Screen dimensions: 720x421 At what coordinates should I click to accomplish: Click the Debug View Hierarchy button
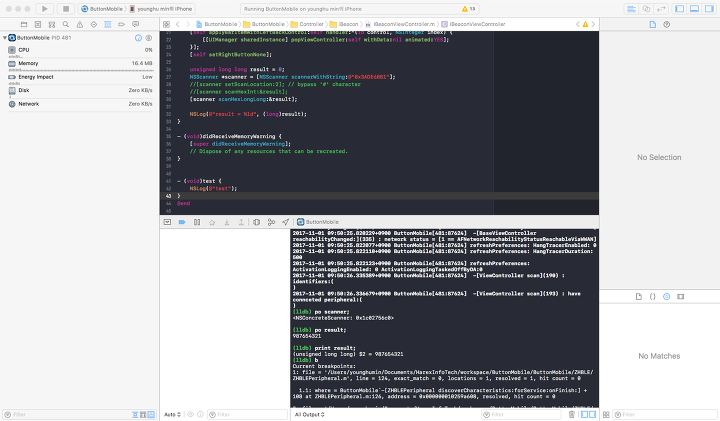tap(257, 222)
